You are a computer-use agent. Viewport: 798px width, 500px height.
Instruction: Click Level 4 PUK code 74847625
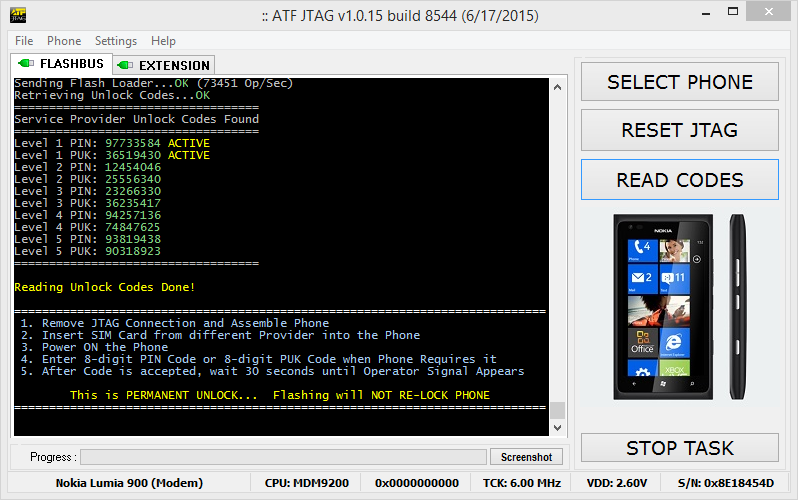click(x=133, y=227)
